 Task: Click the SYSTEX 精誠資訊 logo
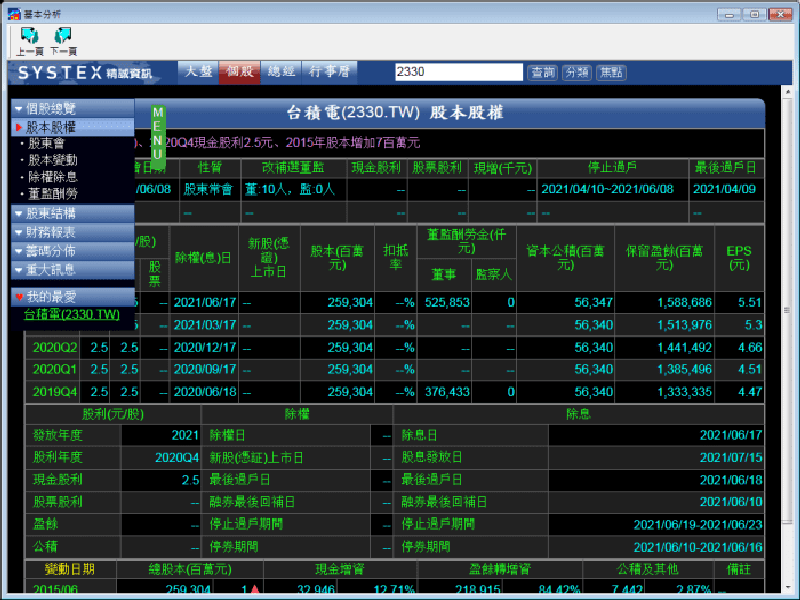[85, 73]
